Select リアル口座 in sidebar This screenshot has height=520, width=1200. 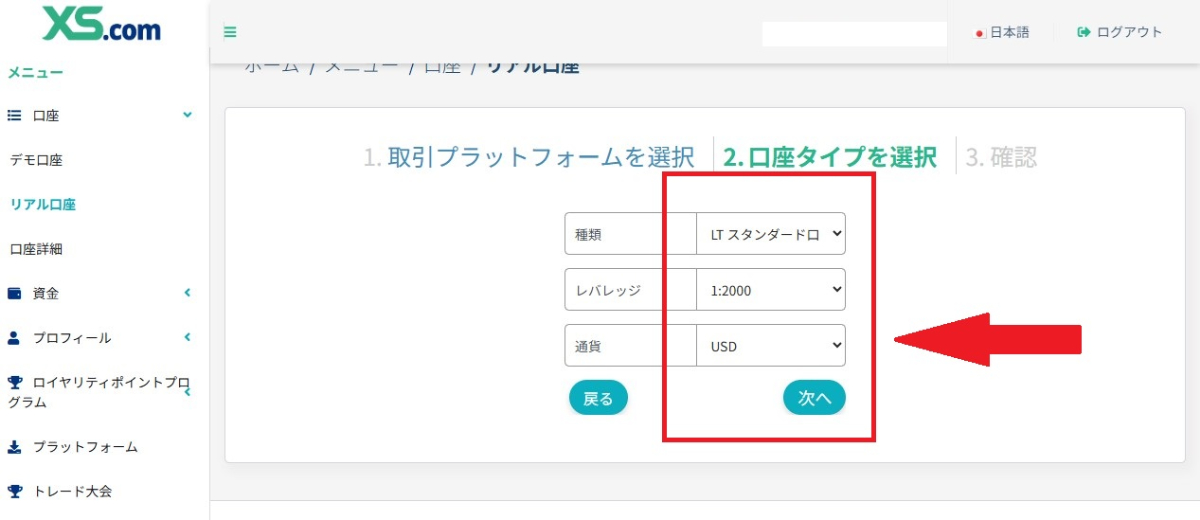click(43, 204)
